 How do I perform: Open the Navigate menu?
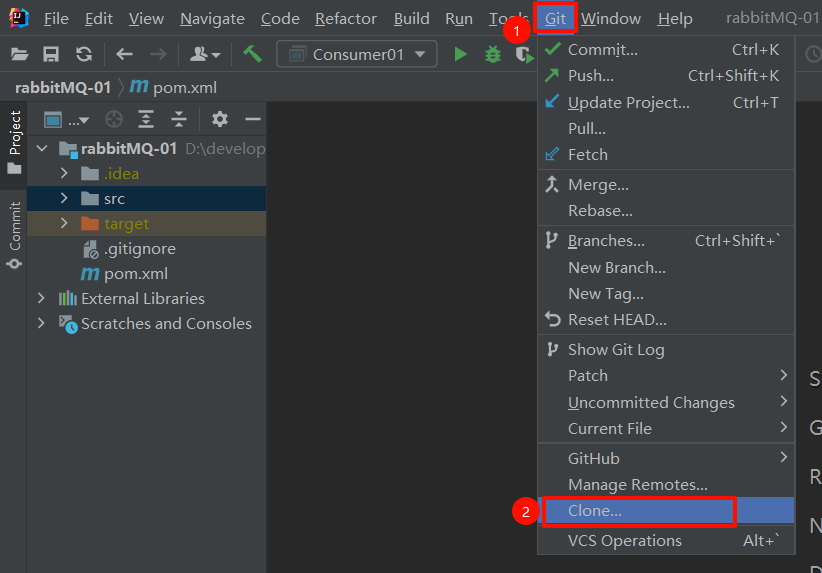[x=212, y=19]
